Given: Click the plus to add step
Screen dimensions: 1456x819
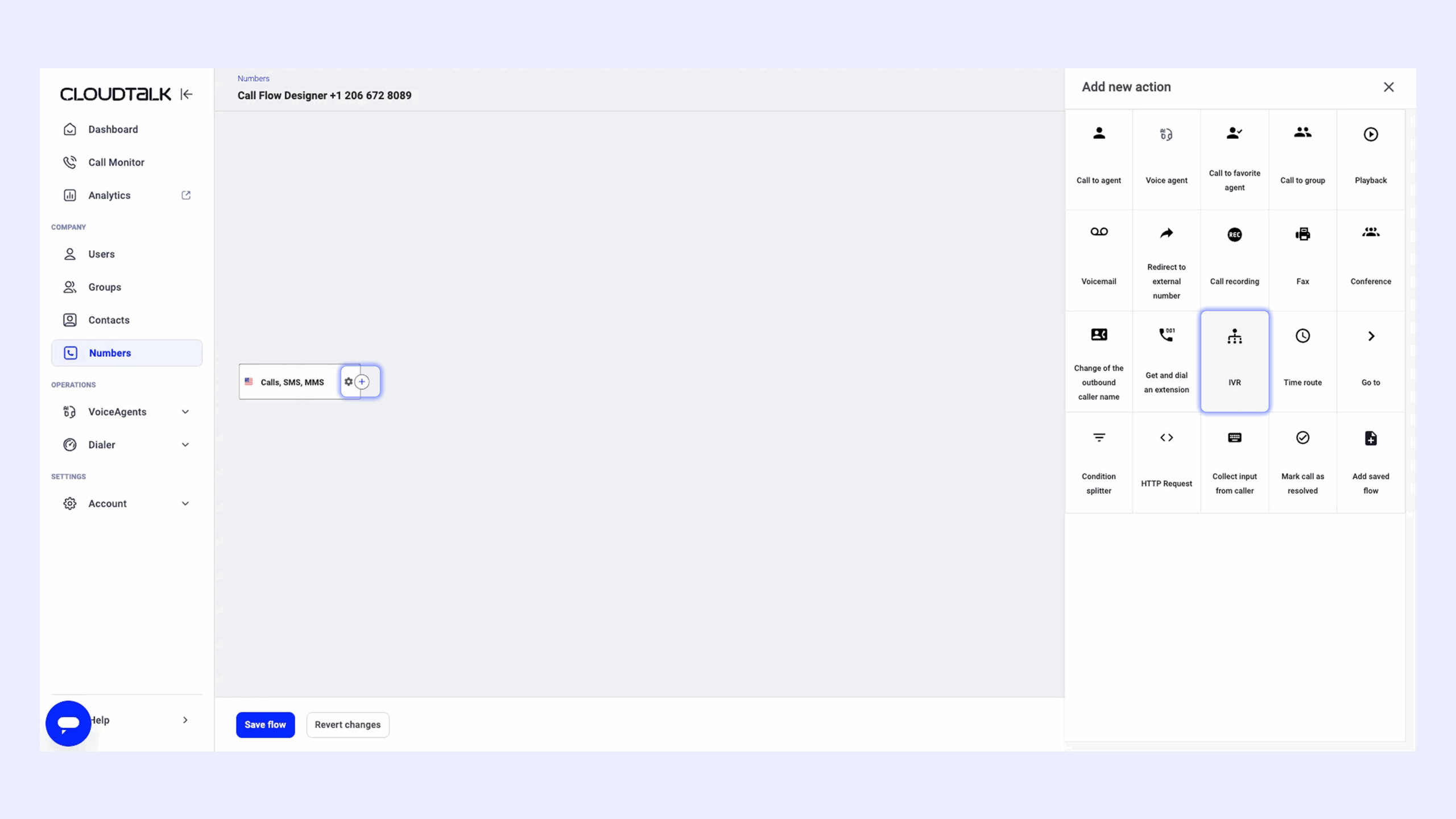Looking at the screenshot, I should point(362,382).
